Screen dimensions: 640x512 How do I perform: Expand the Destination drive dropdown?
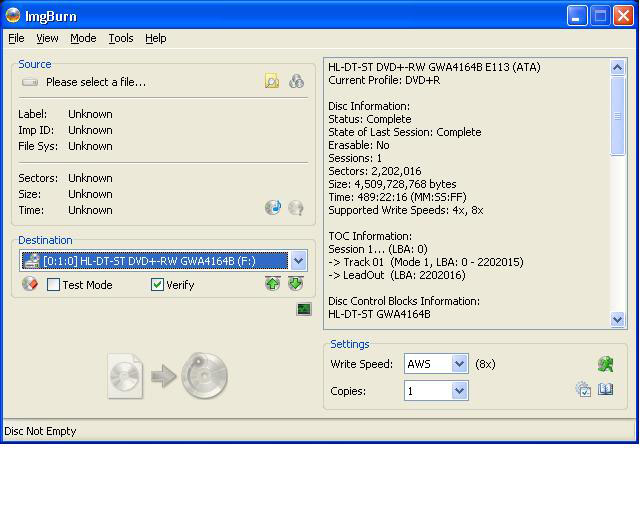tap(298, 261)
